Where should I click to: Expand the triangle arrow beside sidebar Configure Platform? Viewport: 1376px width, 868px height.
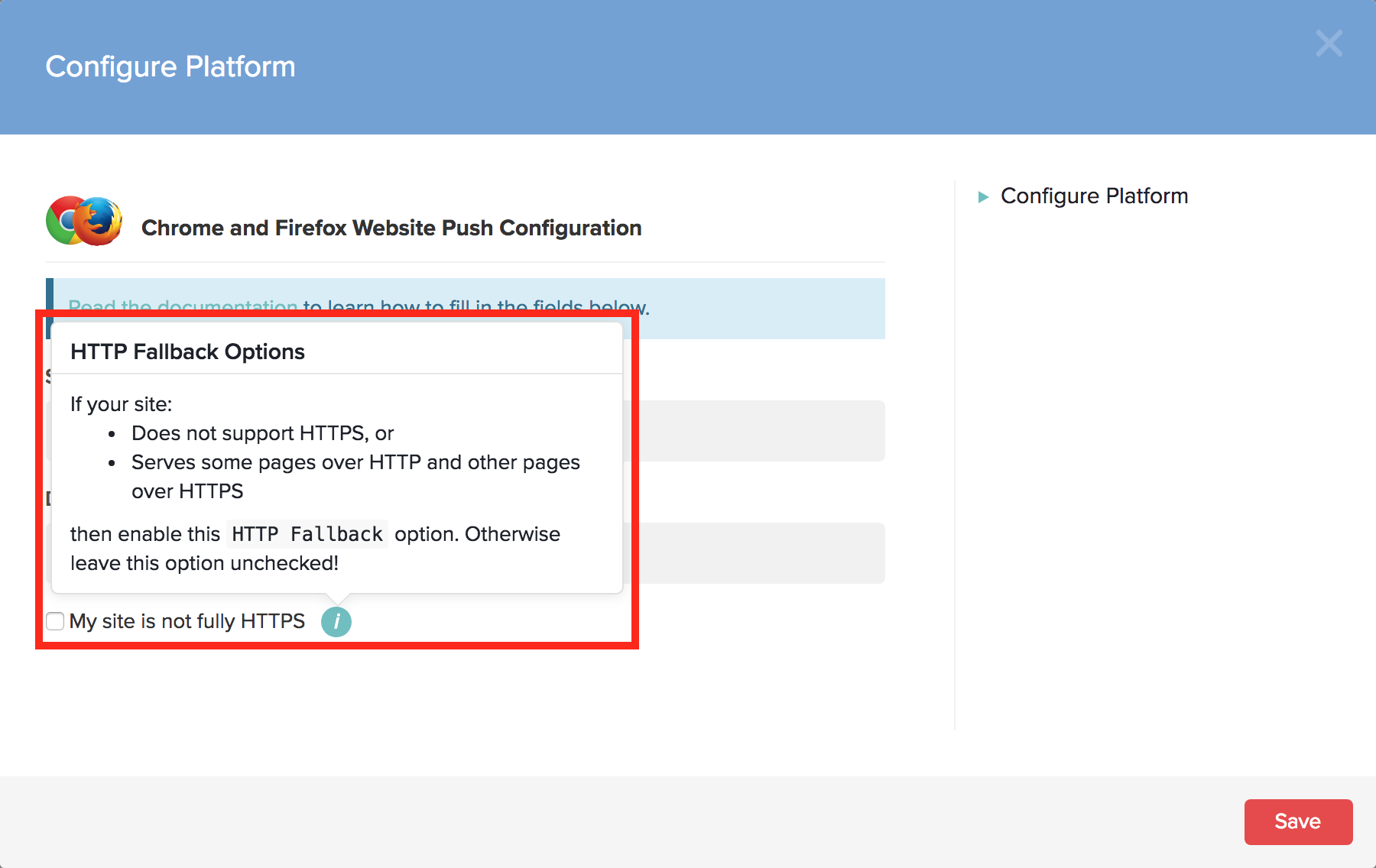click(983, 197)
